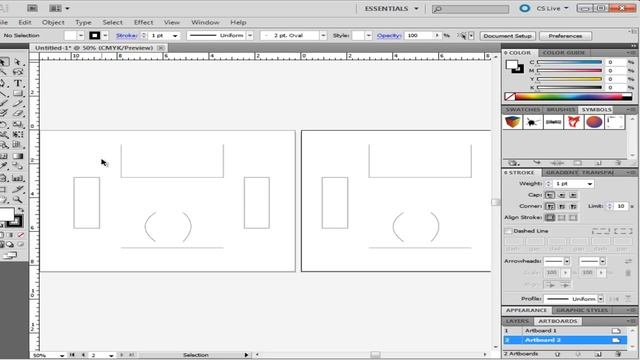This screenshot has height=360, width=640.
Task: Click the Document Setup button
Action: coord(507,36)
